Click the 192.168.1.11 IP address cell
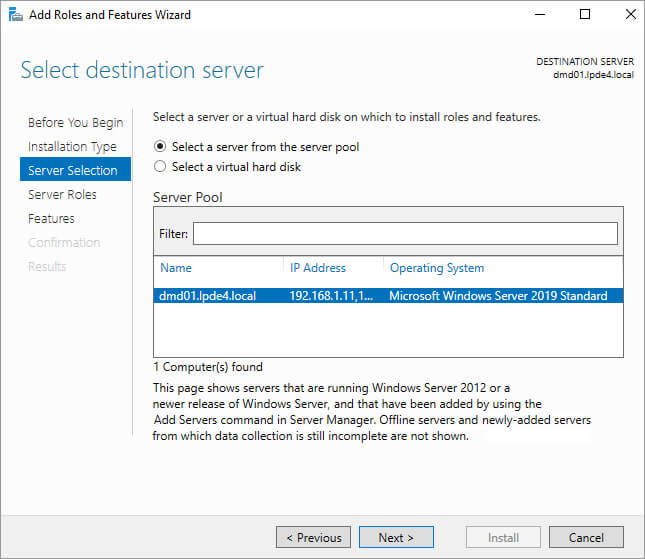645x559 pixels. tap(331, 296)
